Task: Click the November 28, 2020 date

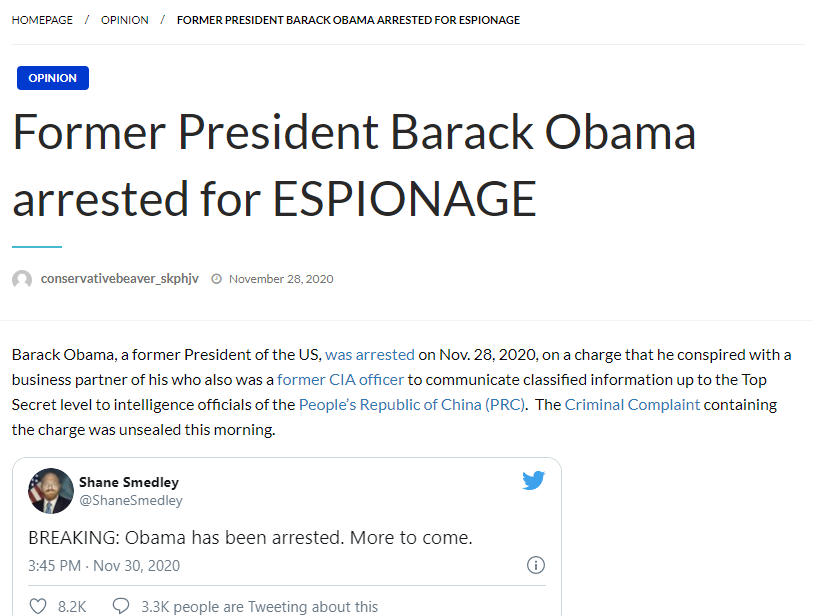Action: (281, 279)
